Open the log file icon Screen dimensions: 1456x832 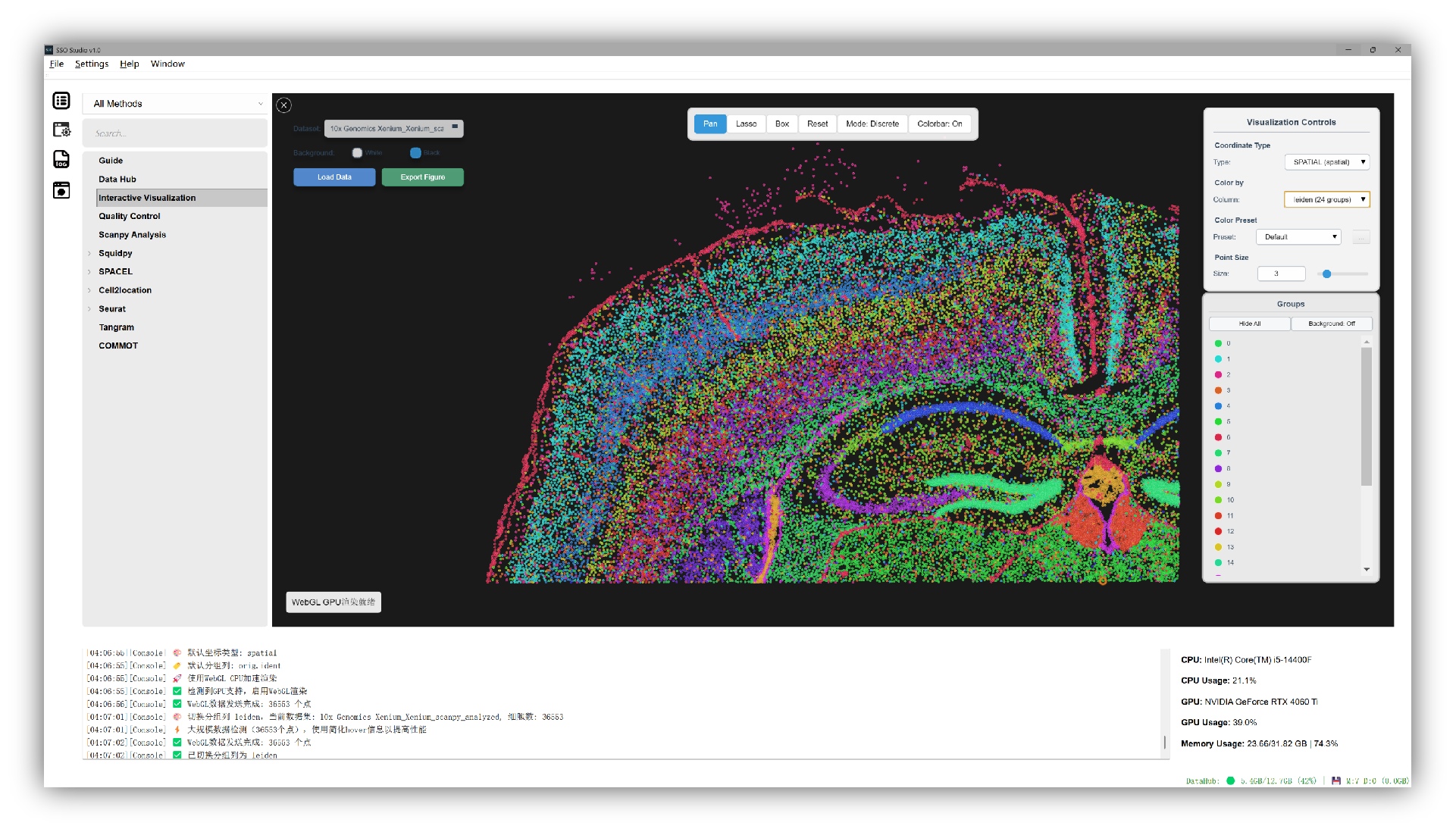(x=61, y=159)
